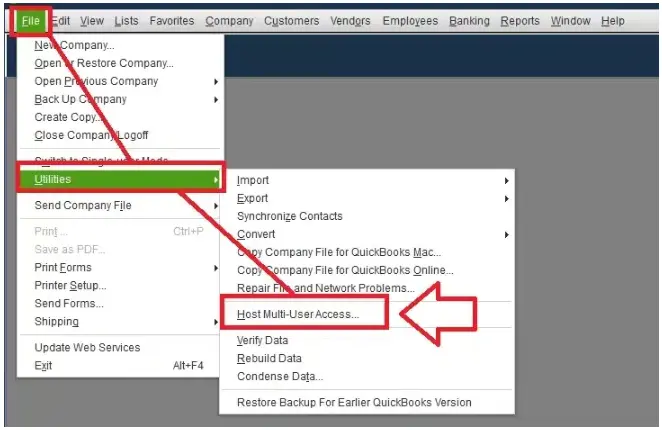The image size is (662, 430).
Task: Open the Help menu
Action: 613,21
